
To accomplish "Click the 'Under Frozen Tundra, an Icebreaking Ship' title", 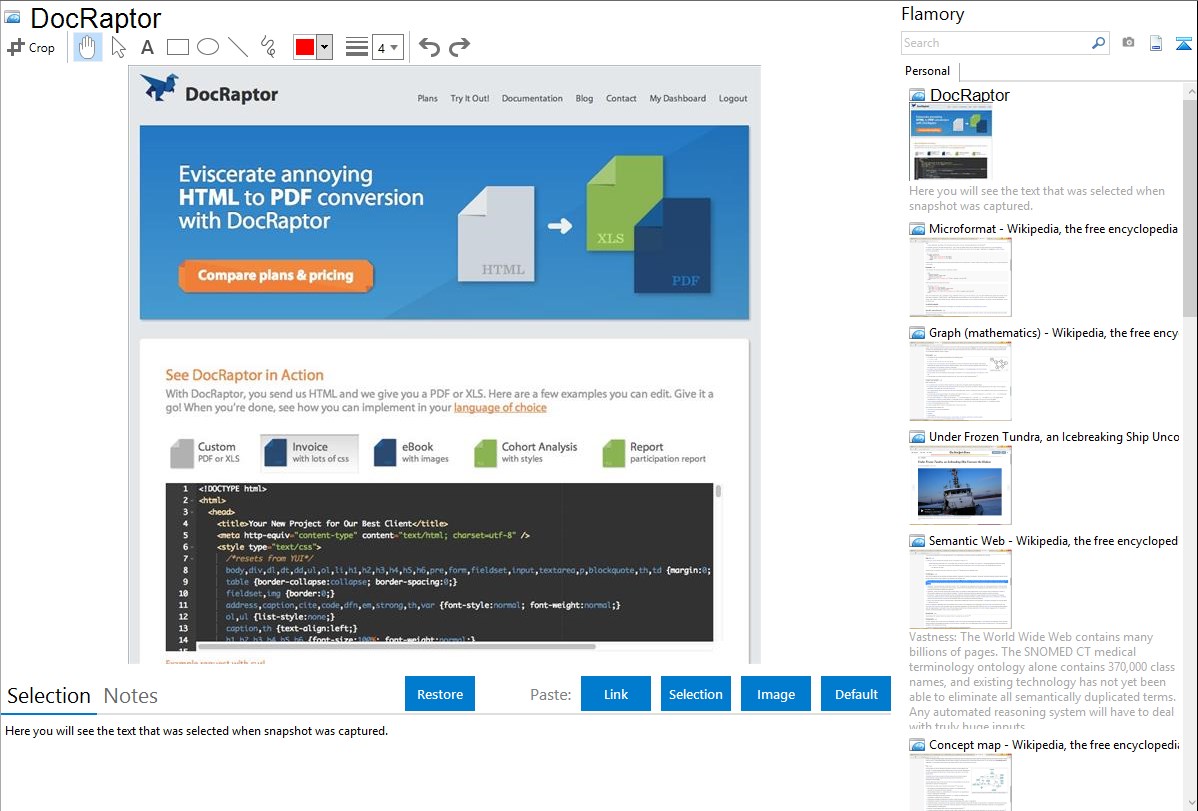I will pos(1054,437).
